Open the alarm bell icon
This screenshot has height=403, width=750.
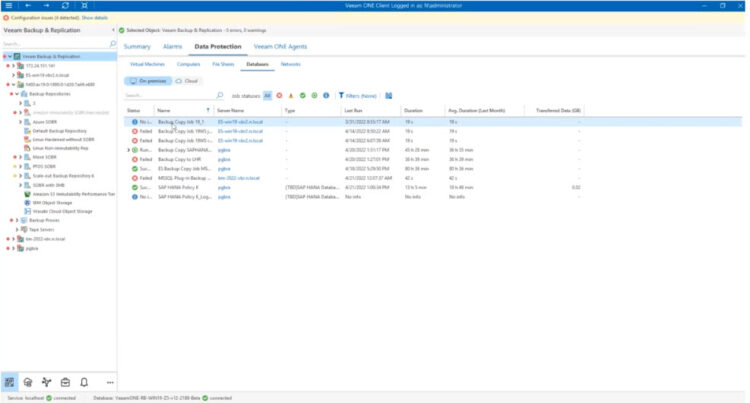tap(84, 382)
